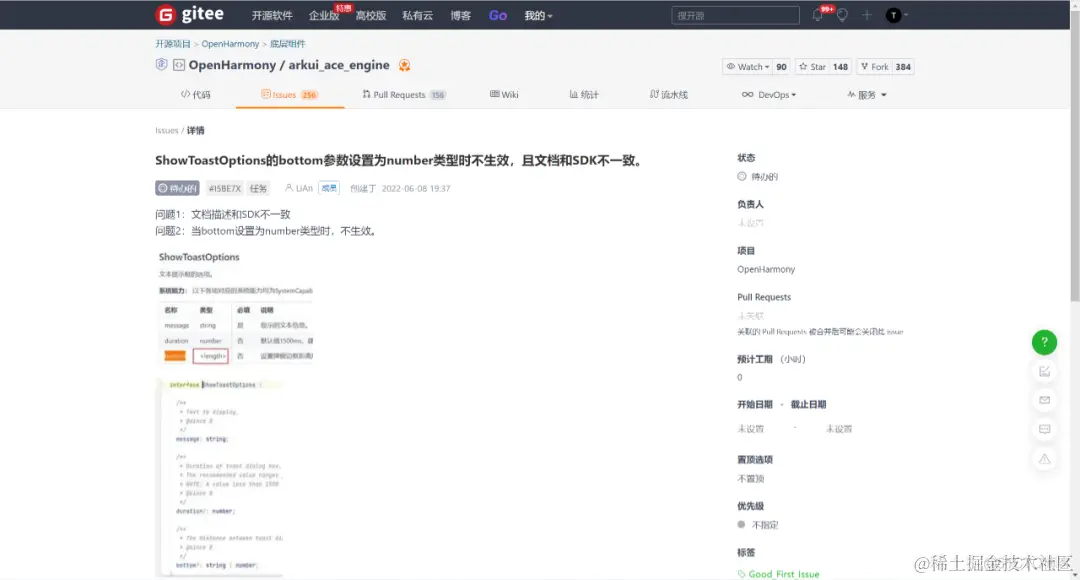Open the floating mail contact icon
1080x580 pixels.
click(1044, 398)
